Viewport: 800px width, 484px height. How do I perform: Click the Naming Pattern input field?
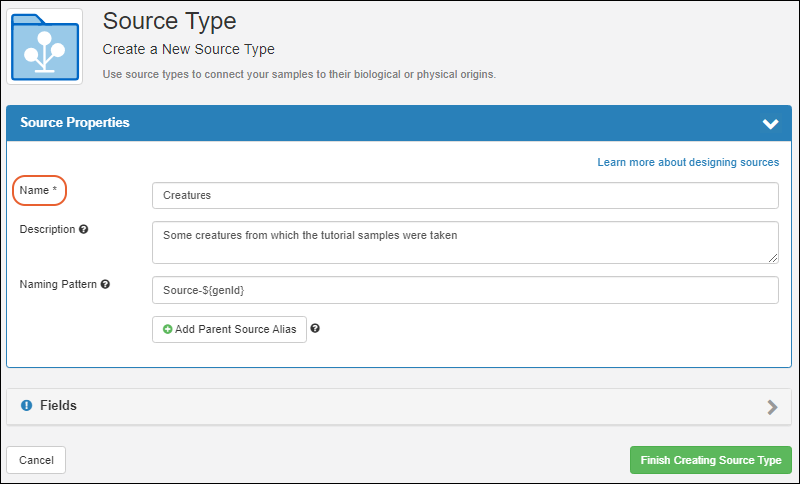(465, 290)
